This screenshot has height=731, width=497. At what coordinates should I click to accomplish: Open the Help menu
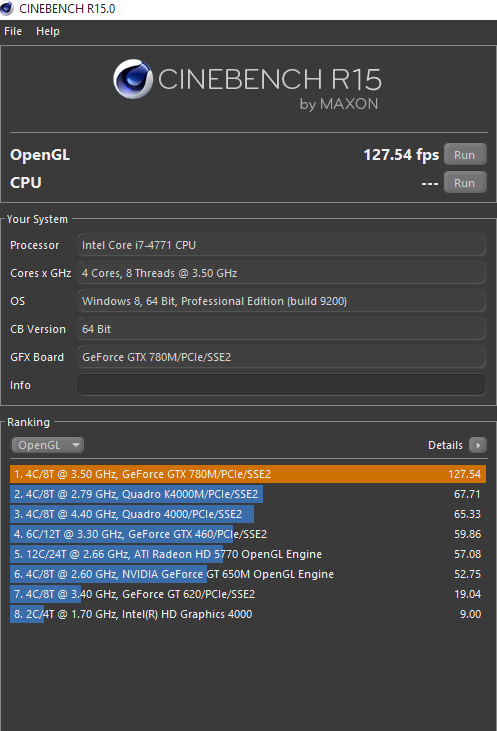[x=48, y=31]
